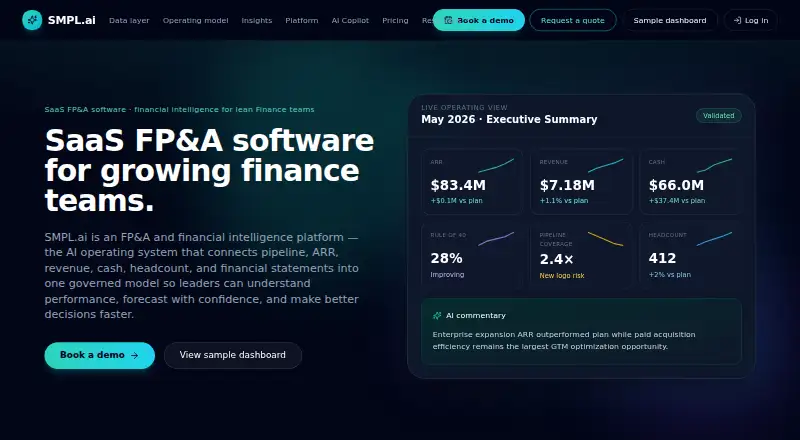Open the Operating model menu
Screen dimensions: 800x440
coord(195,20)
